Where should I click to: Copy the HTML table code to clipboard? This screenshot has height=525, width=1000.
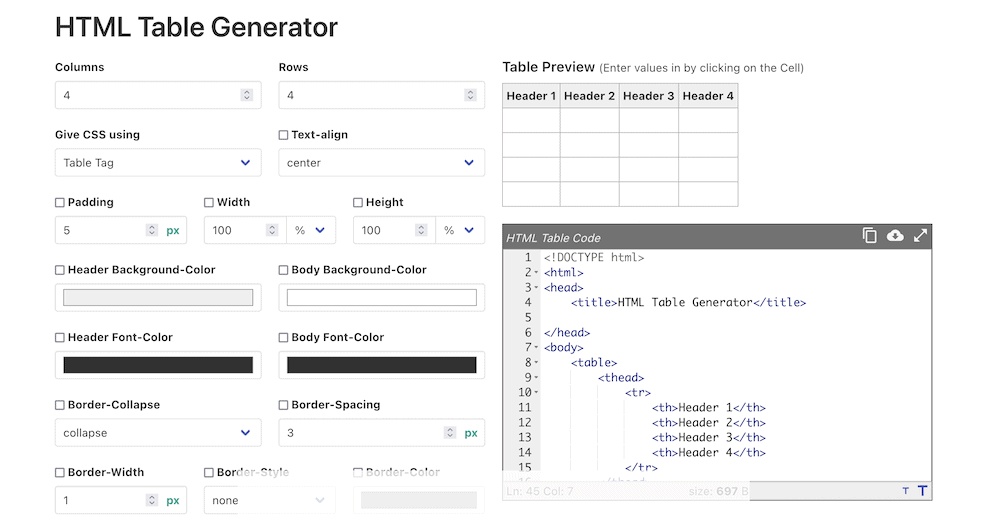click(x=869, y=236)
